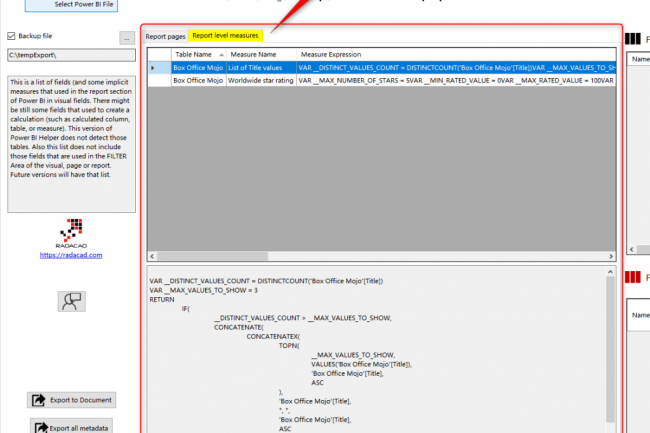
Task: Click the VAR __MAX_VALUES_TO_SHOW = 3 line
Action: click(204, 290)
